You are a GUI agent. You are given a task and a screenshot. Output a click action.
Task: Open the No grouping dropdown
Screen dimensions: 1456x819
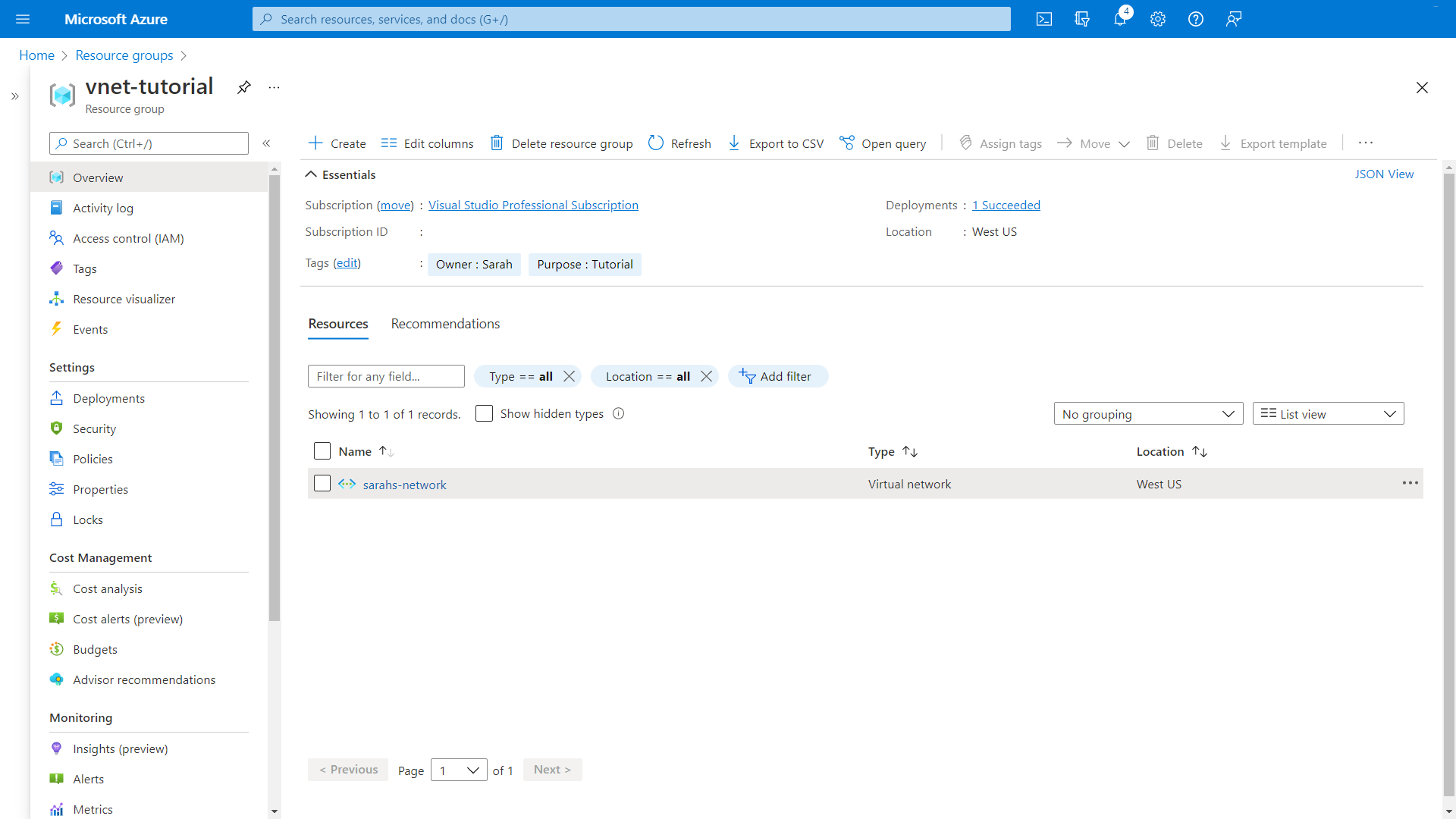pos(1148,413)
